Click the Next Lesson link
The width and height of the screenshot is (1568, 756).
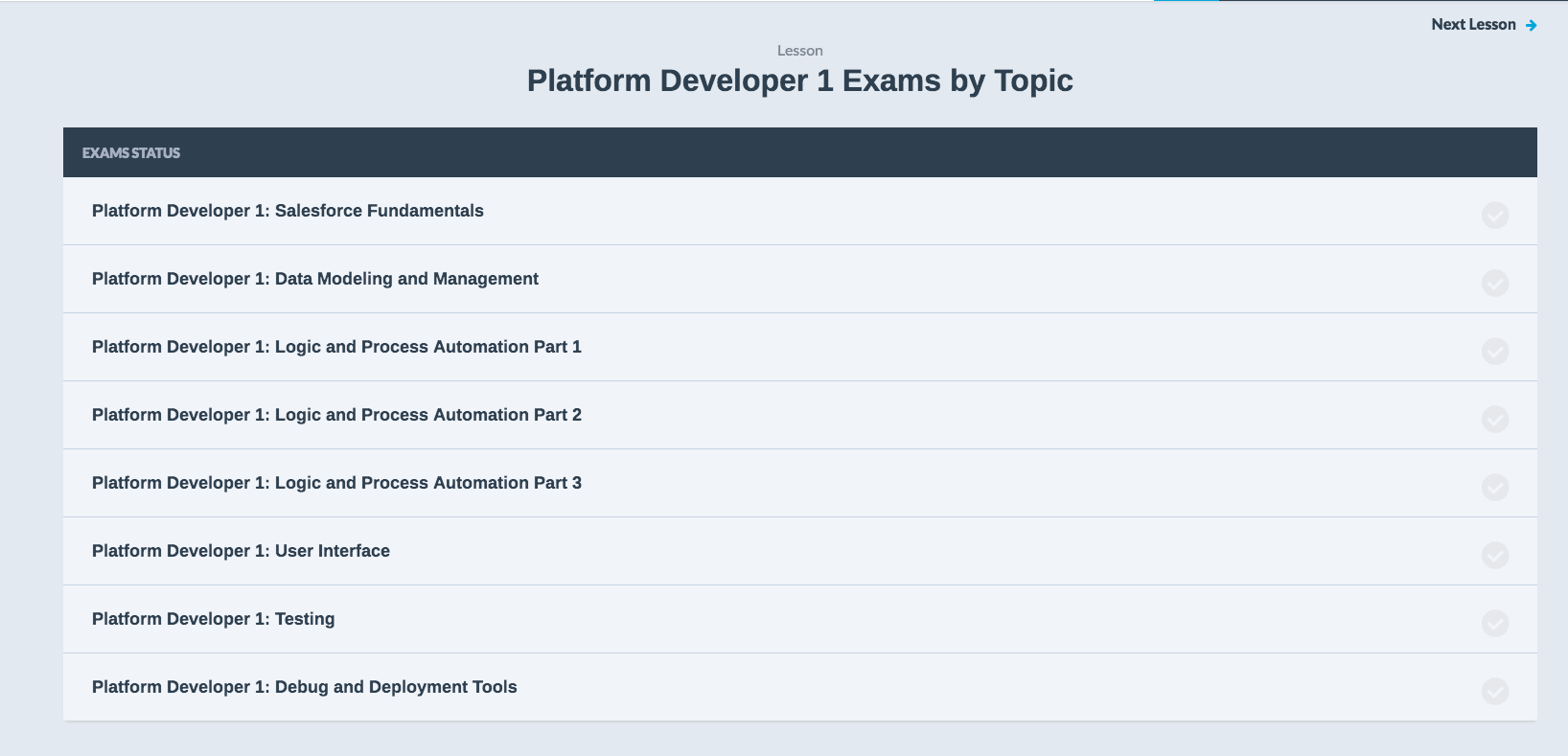click(x=1483, y=25)
